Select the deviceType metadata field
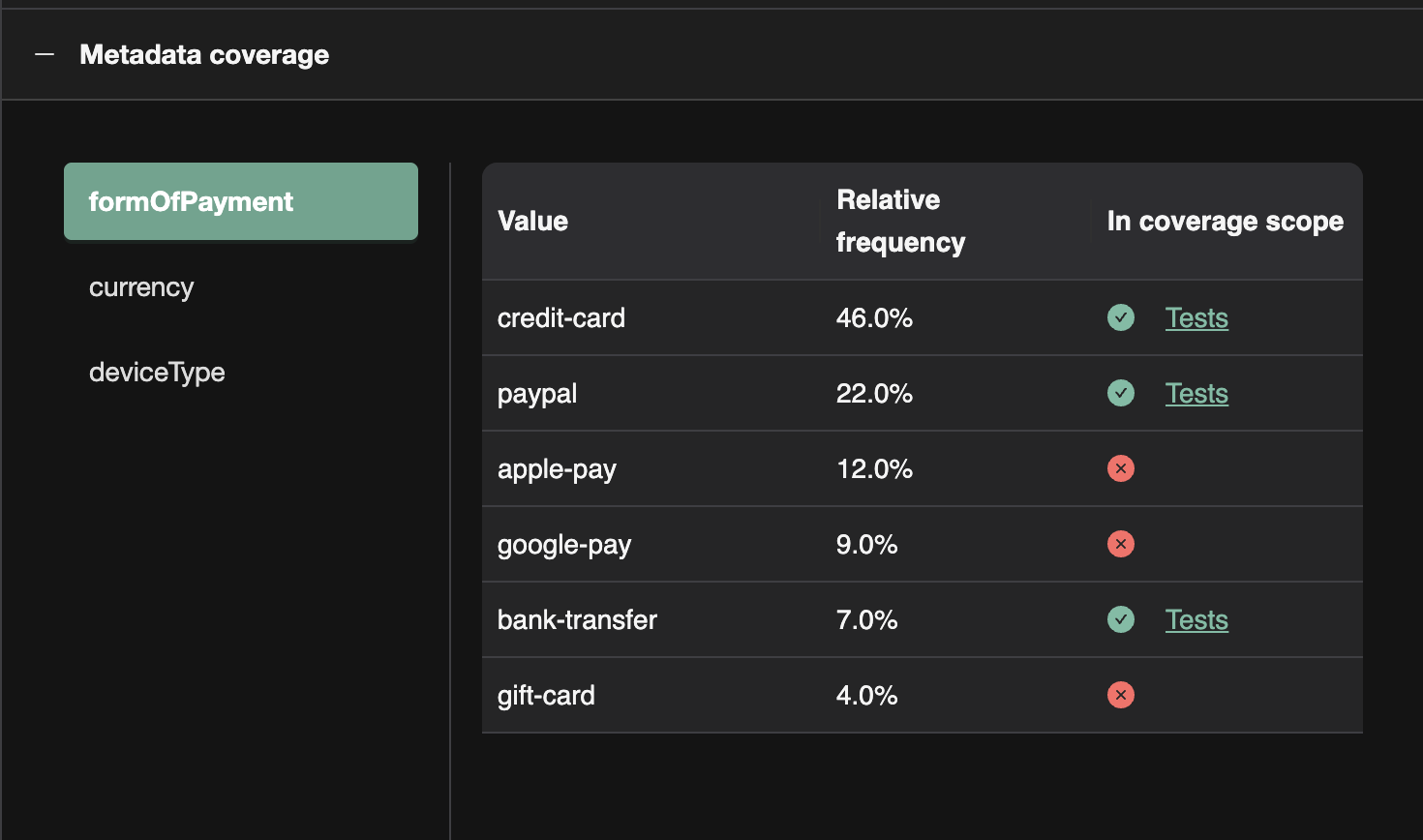Screen dimensions: 1423x840 pyautogui.click(x=157, y=372)
